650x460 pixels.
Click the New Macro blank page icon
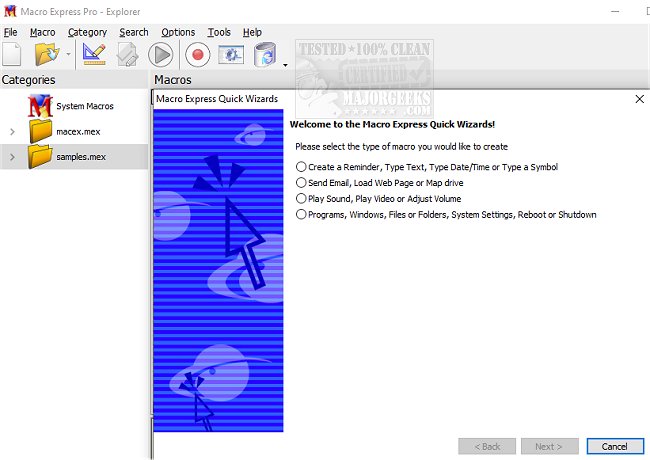click(11, 54)
